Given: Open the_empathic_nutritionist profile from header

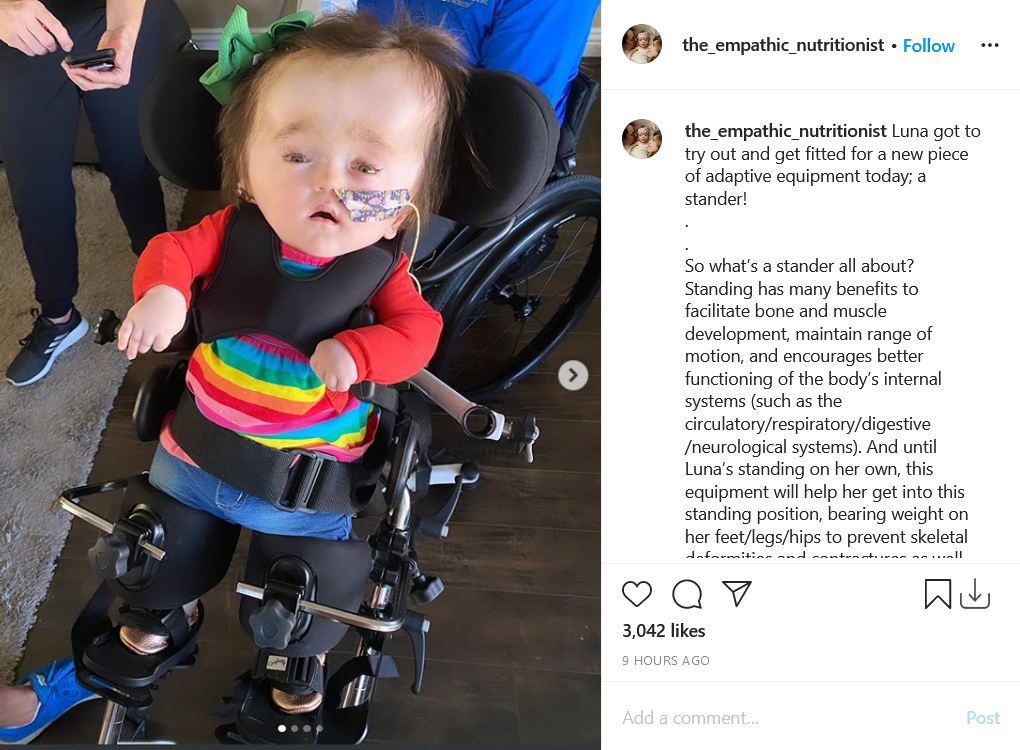Looking at the screenshot, I should coord(783,45).
